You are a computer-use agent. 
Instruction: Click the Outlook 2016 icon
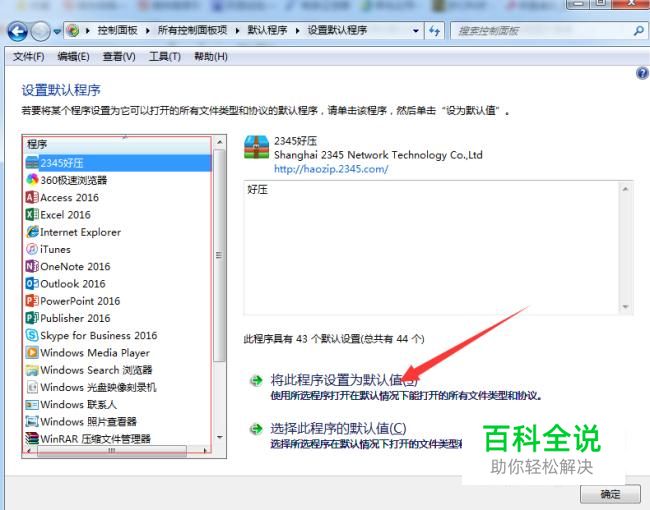point(32,284)
